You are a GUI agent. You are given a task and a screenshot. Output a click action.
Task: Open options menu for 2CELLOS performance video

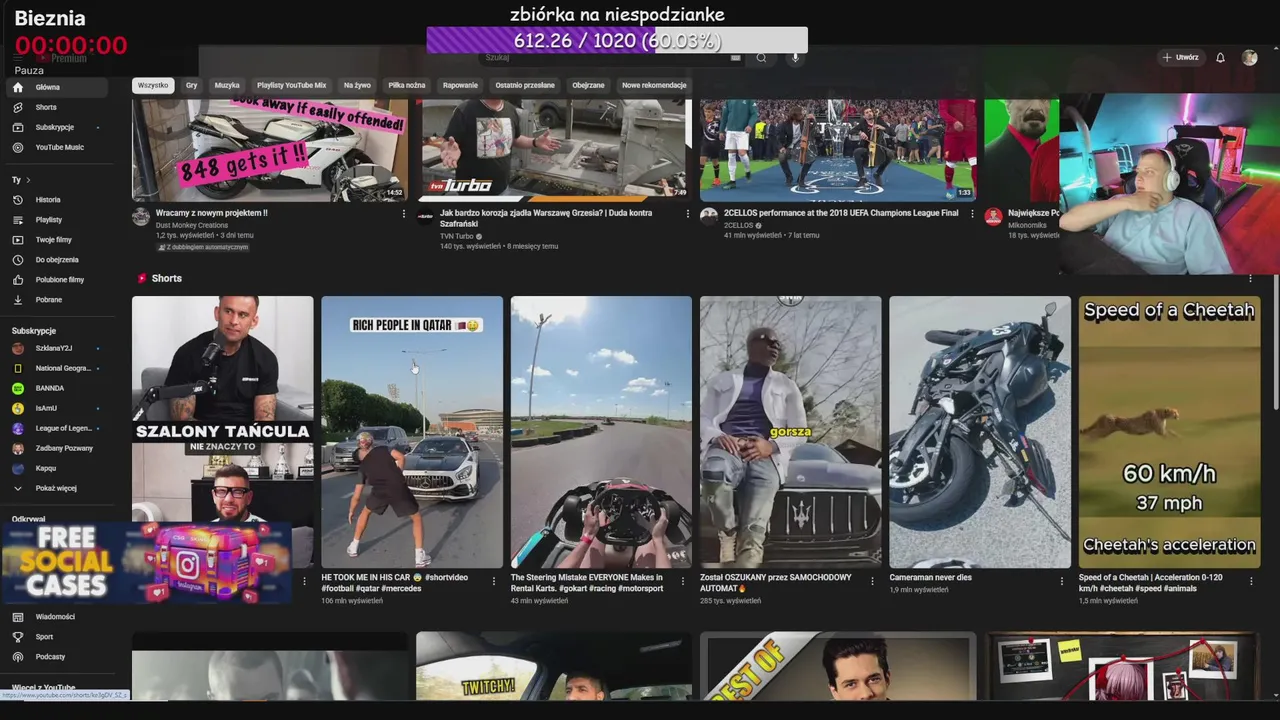972,213
